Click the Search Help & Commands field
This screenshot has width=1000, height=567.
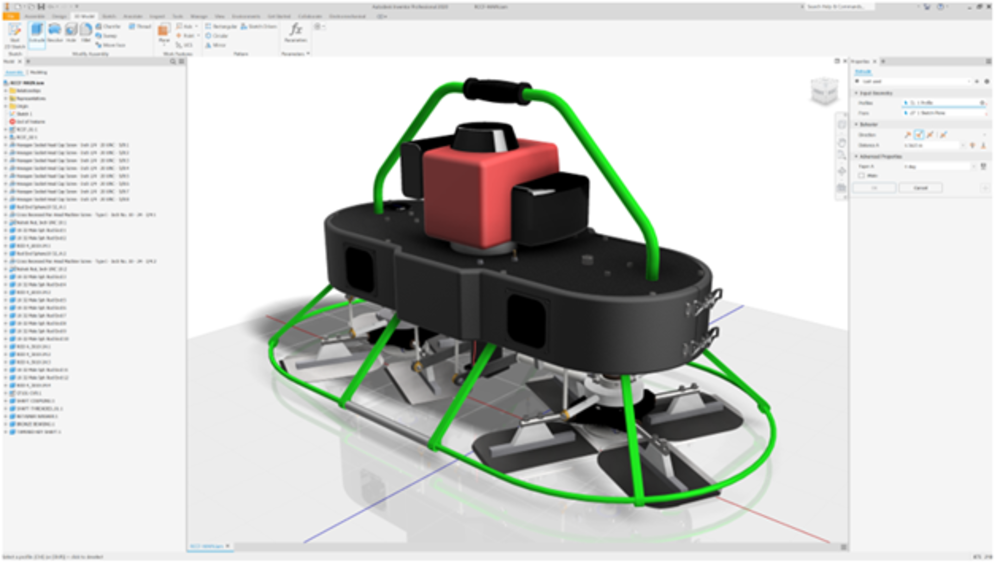839,6
